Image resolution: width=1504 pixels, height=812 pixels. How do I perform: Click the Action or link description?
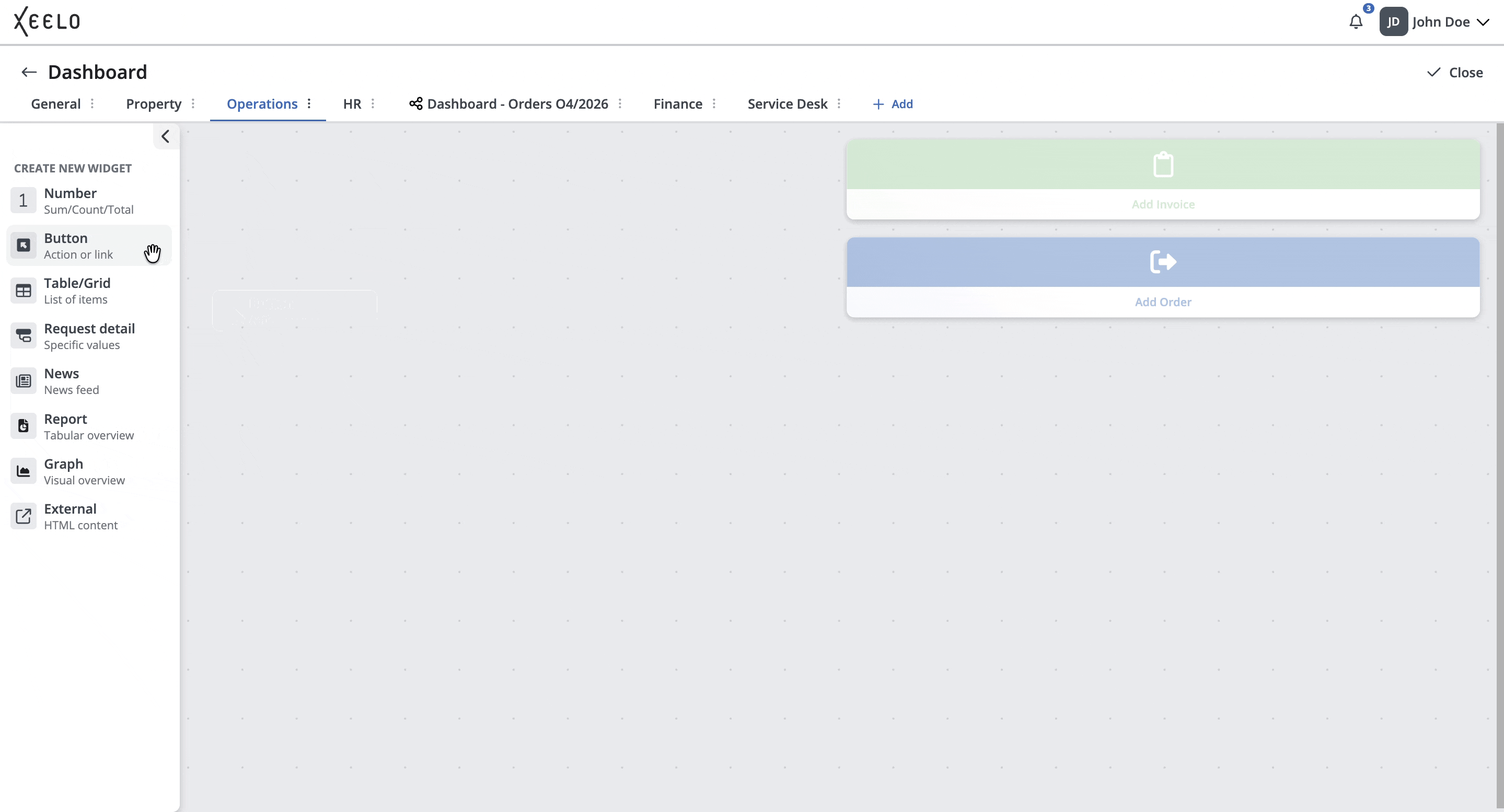point(78,254)
